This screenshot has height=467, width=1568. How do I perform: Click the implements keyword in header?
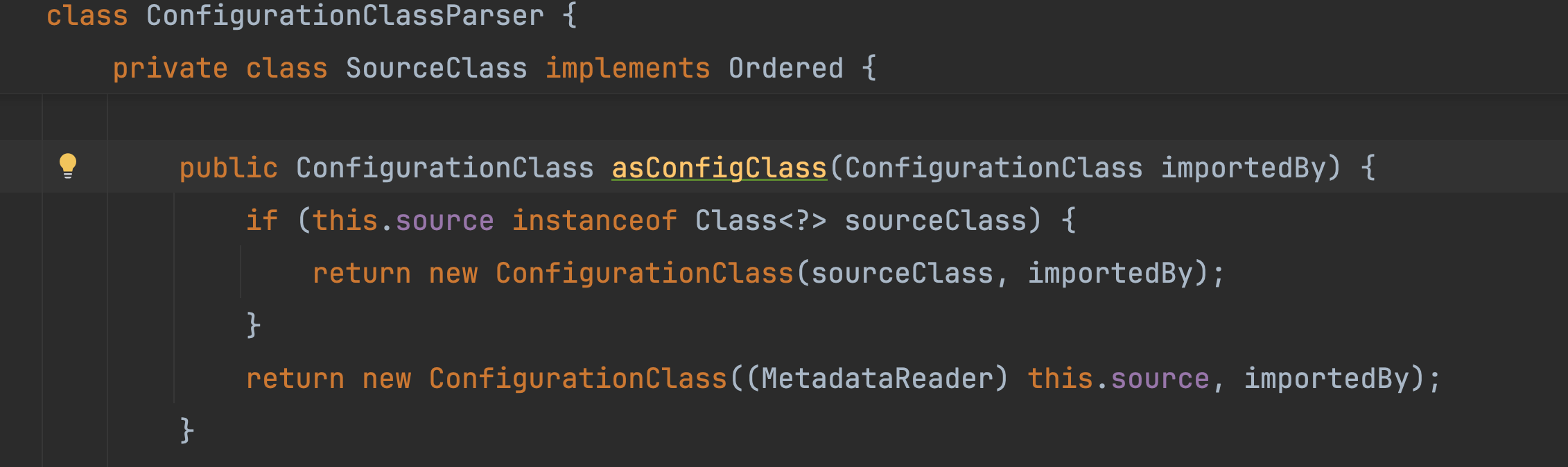click(x=627, y=68)
